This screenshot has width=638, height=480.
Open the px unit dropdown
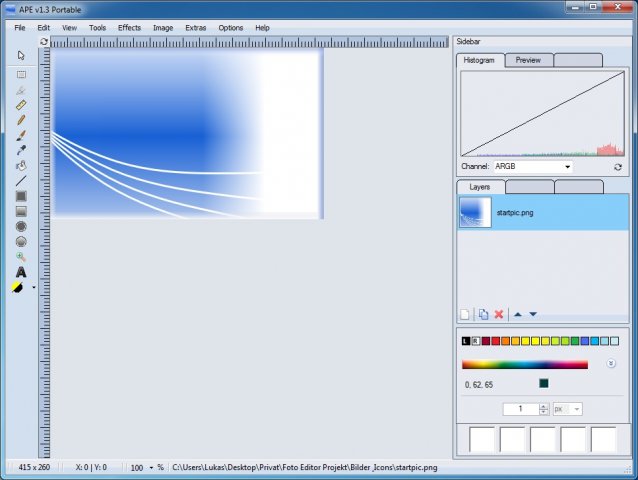click(x=567, y=409)
